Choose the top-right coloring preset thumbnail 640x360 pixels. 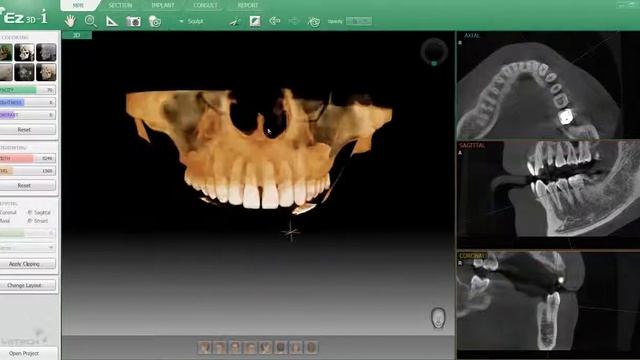(x=46, y=52)
